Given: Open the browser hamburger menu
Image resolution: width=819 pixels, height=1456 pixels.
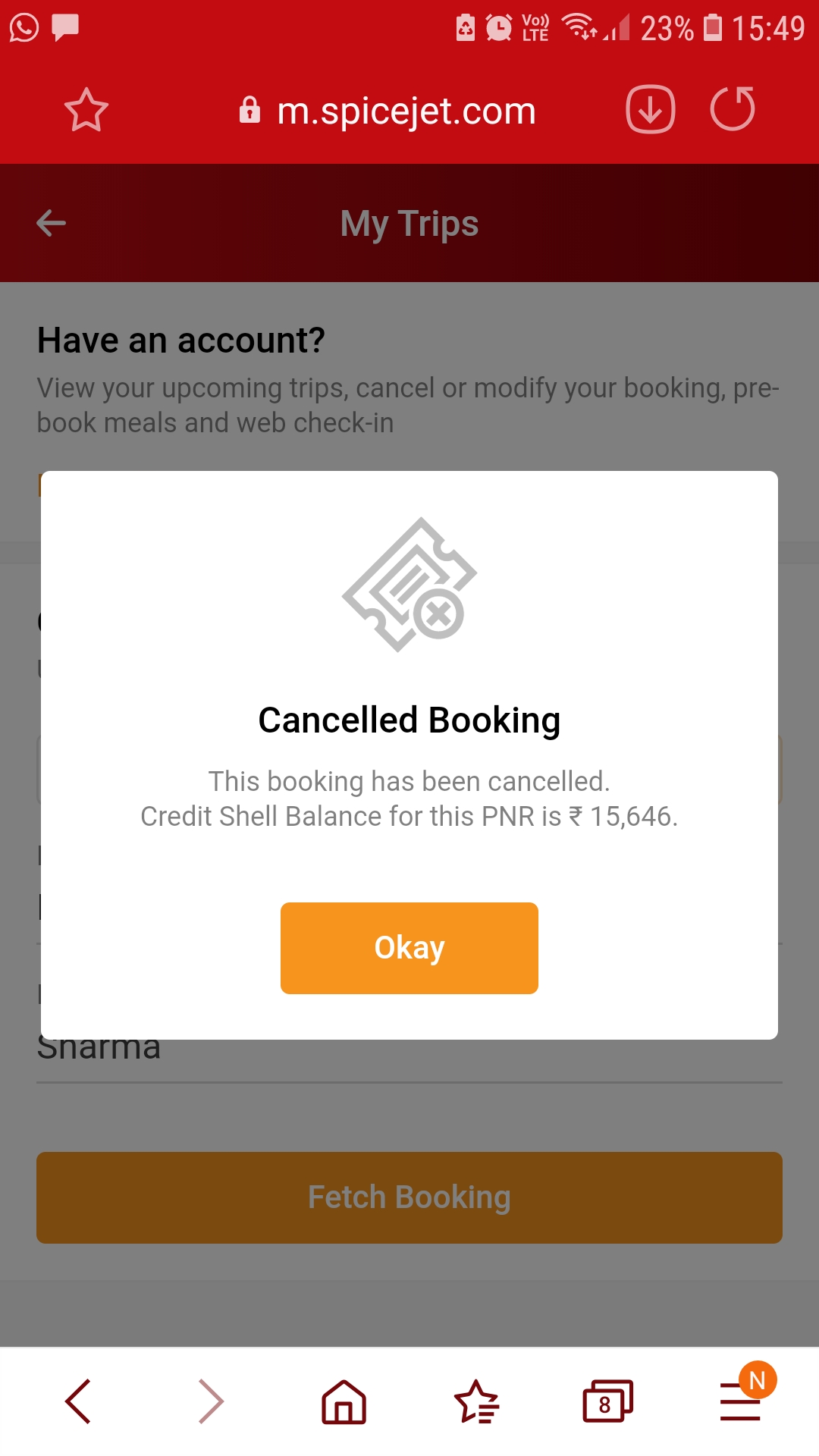Looking at the screenshot, I should click(740, 1403).
